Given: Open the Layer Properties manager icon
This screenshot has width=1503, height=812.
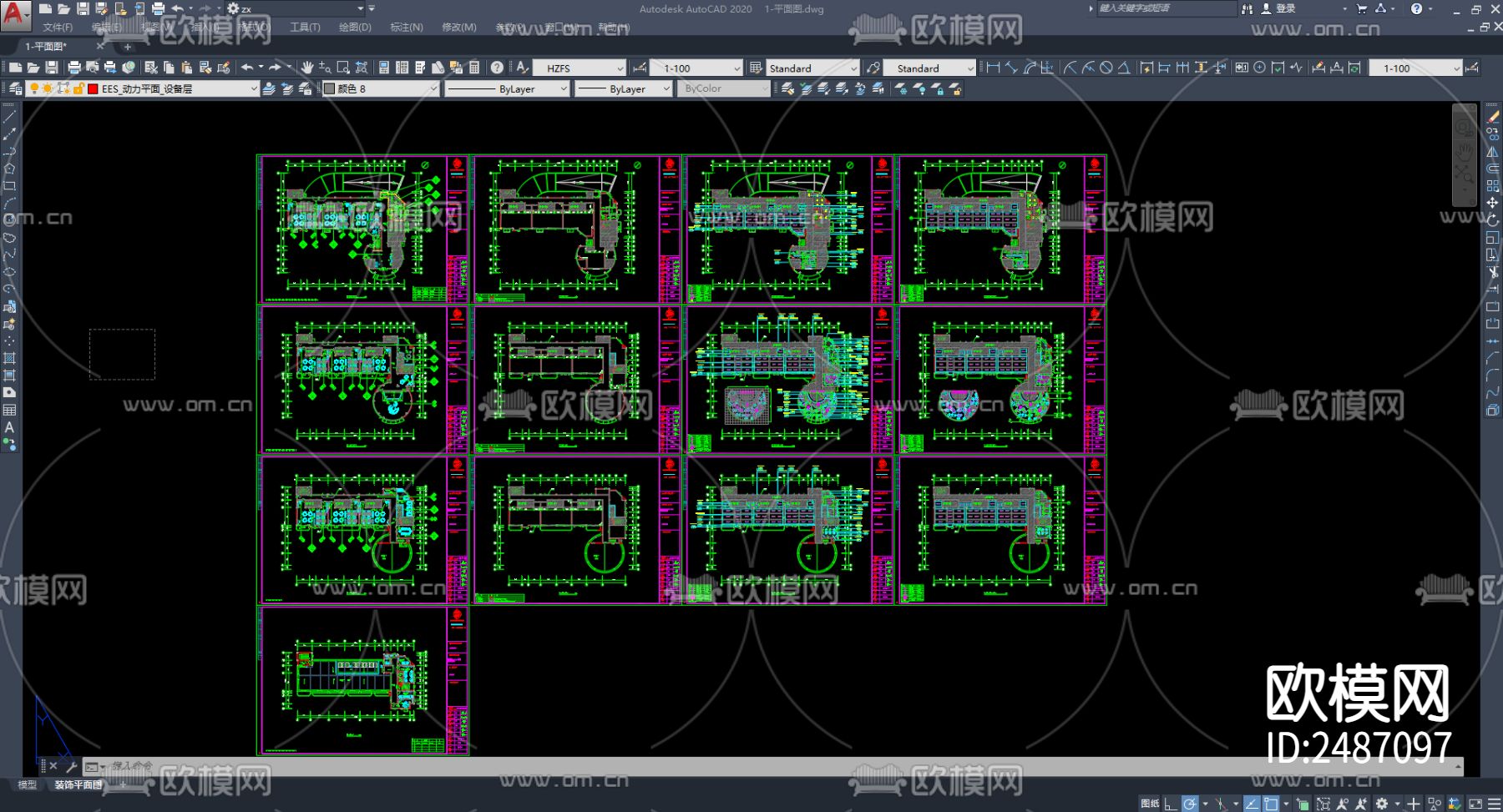Looking at the screenshot, I should [x=15, y=88].
